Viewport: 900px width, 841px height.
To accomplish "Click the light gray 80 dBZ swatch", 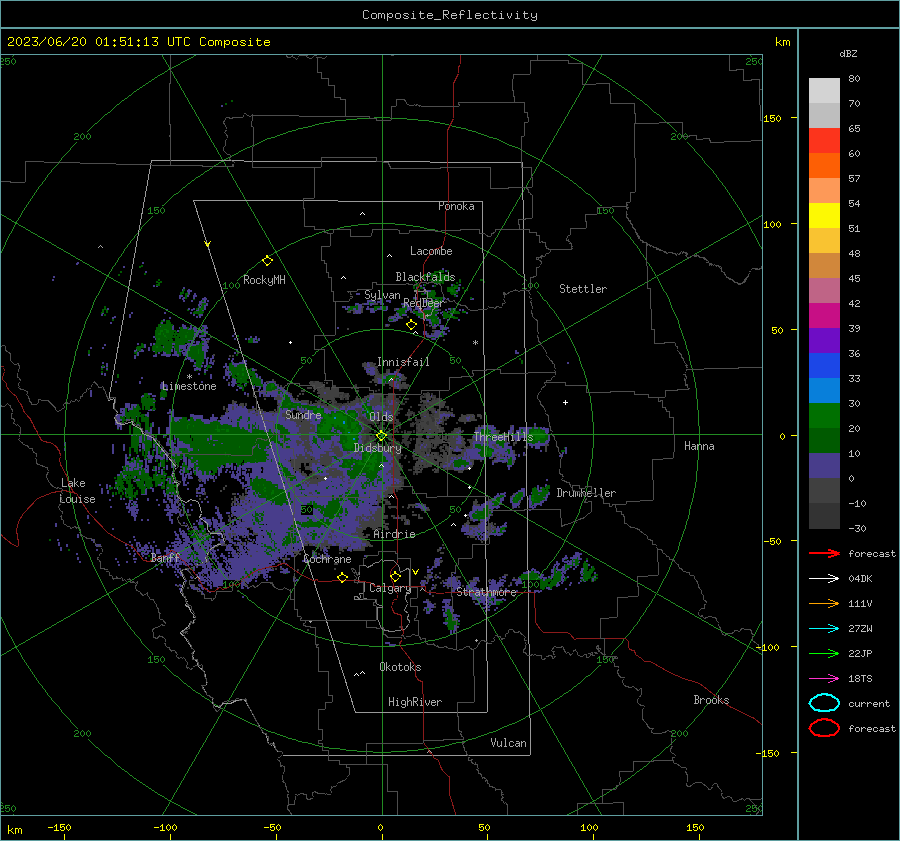I will tap(824, 91).
